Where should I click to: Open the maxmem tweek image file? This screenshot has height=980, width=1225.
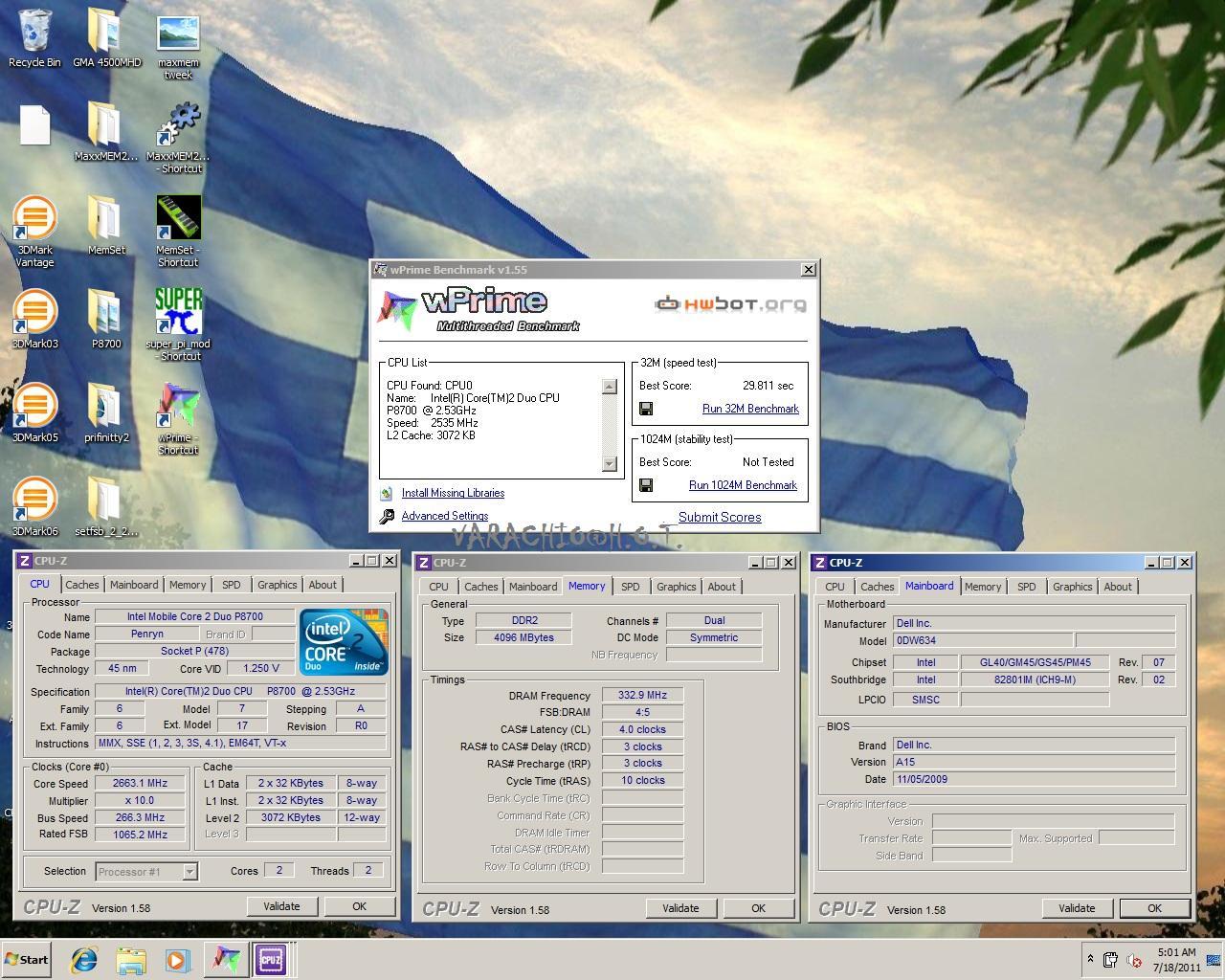[178, 45]
